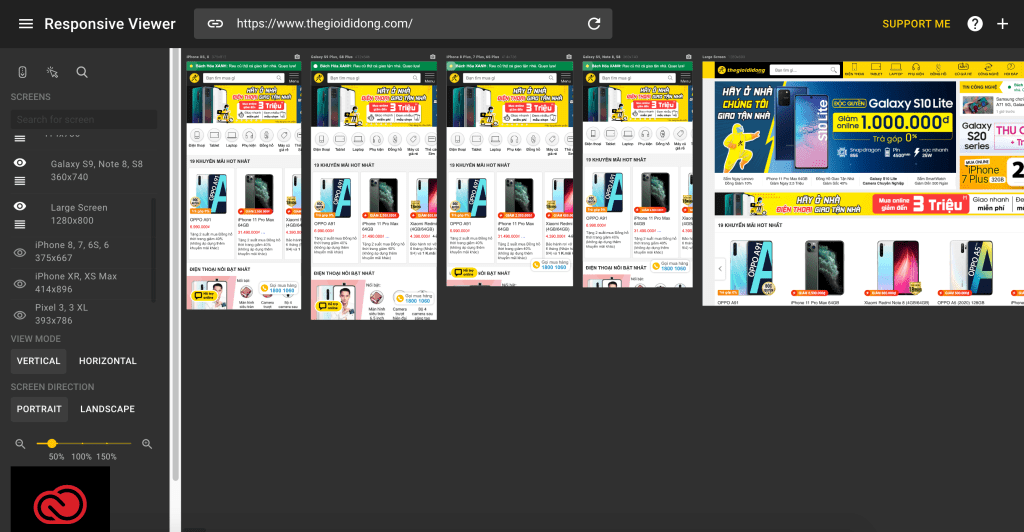Click the SUPPORT ME link

(916, 24)
